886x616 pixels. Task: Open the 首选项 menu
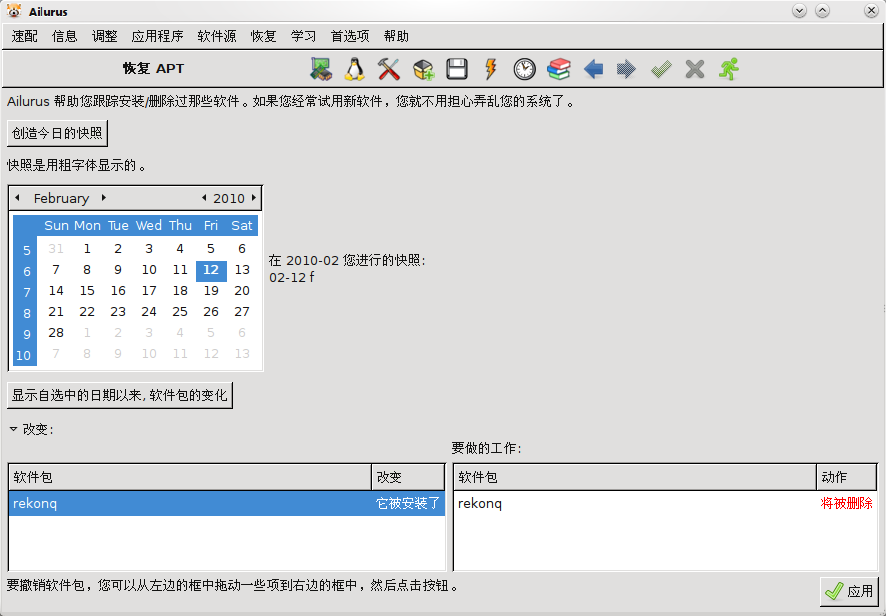(350, 36)
